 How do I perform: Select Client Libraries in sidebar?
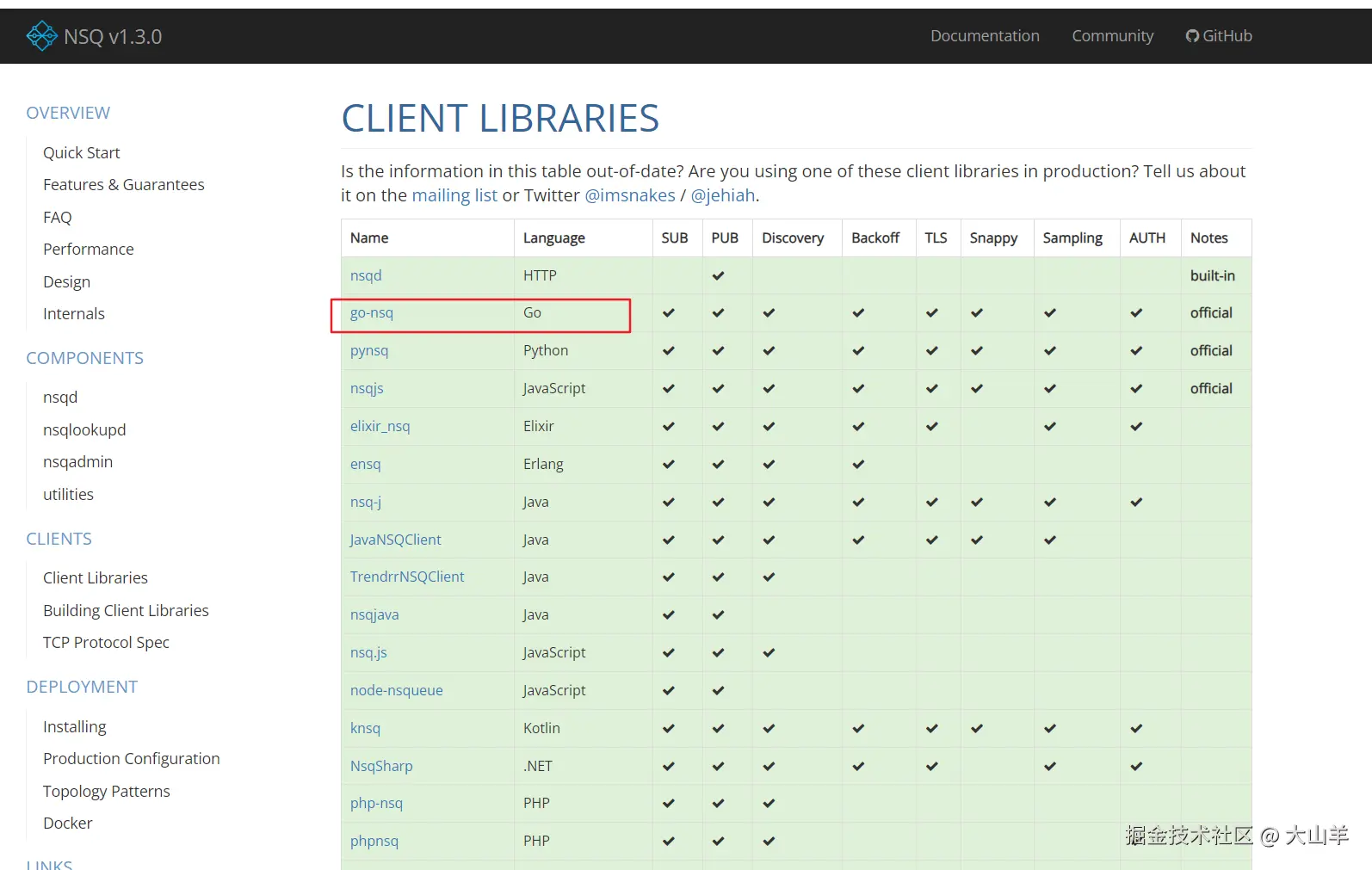(x=96, y=578)
